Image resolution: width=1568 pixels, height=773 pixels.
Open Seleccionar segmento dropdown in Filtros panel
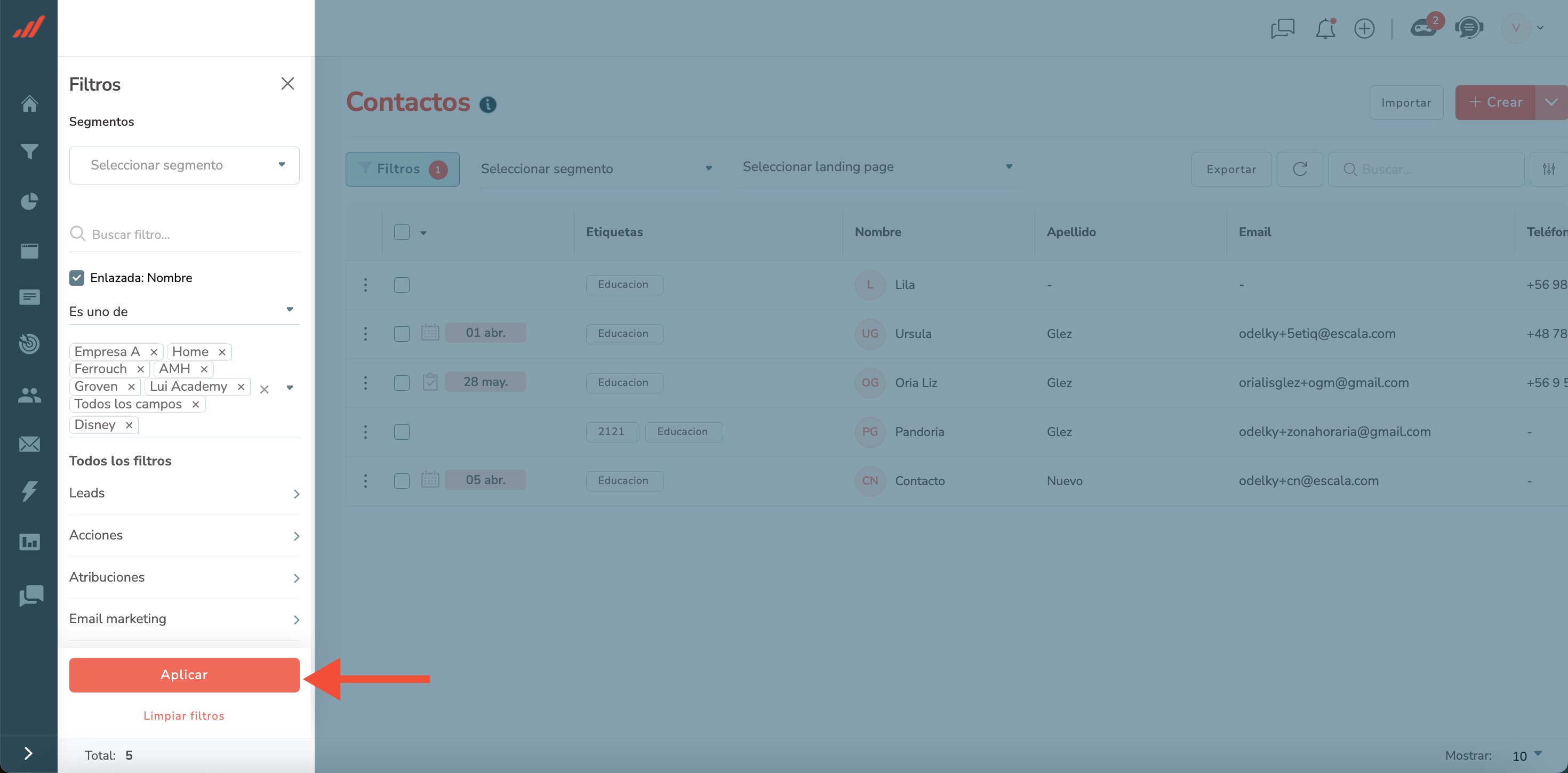[185, 165]
